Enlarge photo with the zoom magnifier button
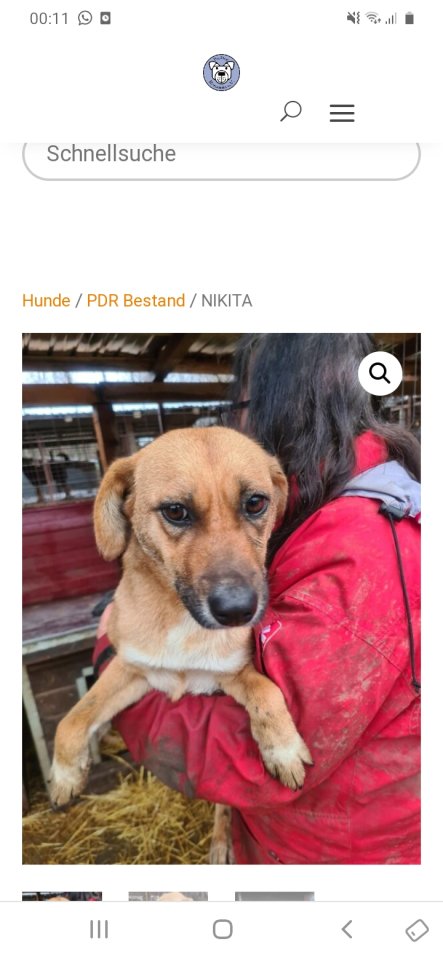 tap(380, 373)
